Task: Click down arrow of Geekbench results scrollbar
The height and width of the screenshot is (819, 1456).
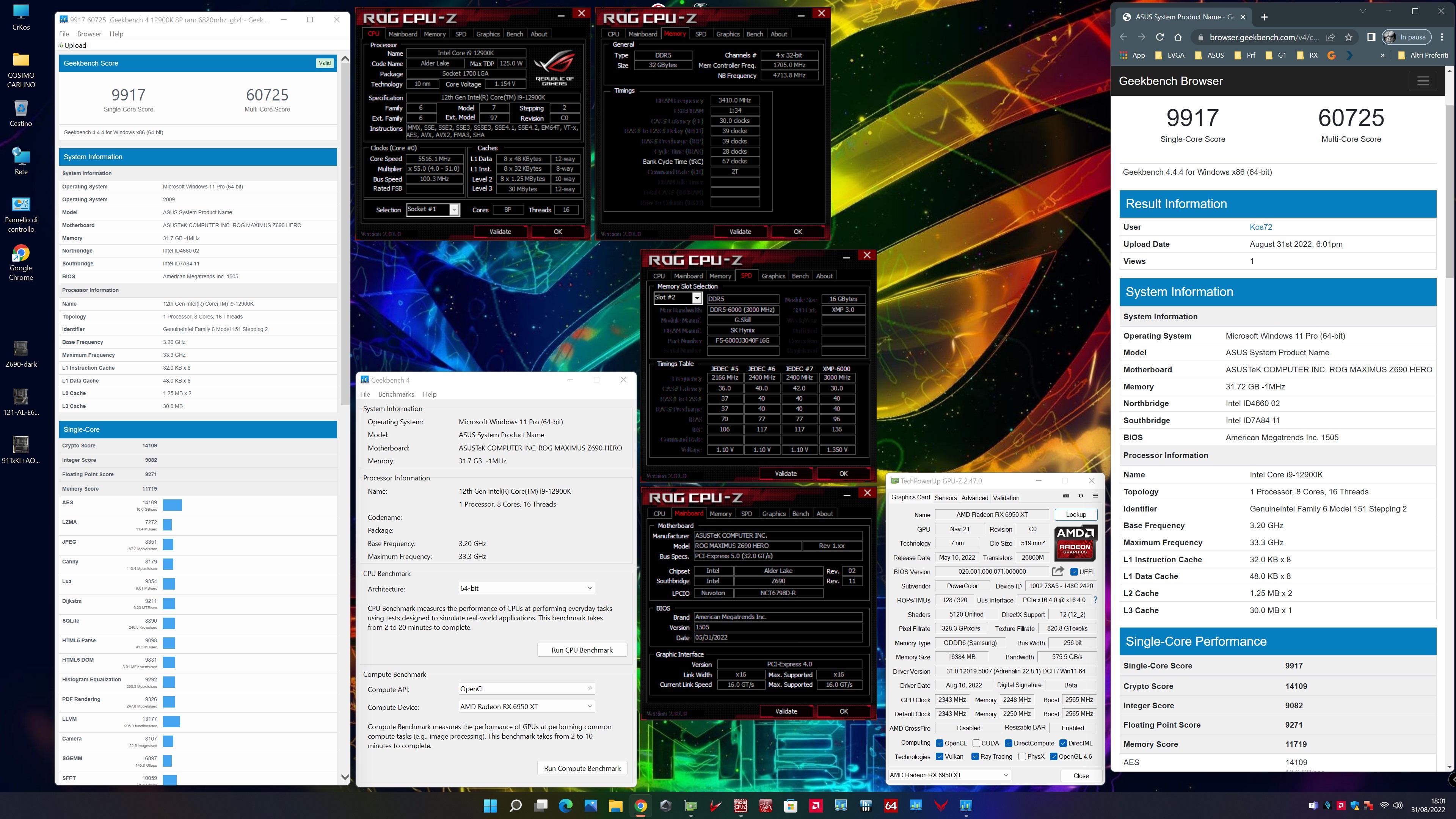Action: (x=345, y=777)
